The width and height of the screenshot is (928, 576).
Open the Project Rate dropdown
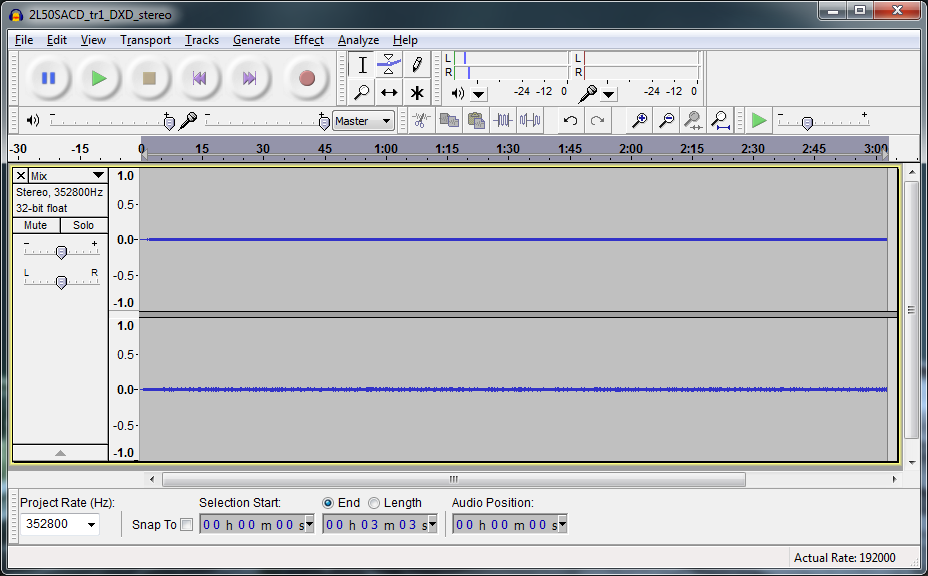[91, 524]
